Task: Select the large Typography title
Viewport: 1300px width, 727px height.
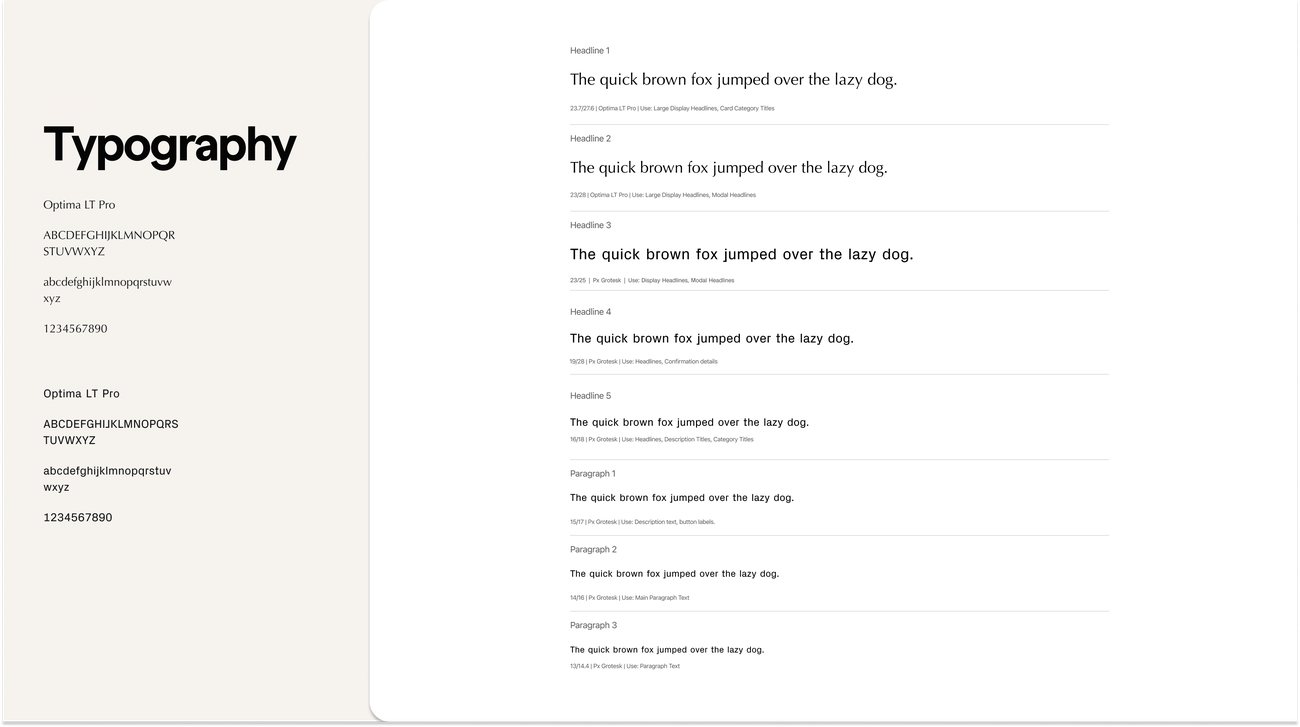Action: [170, 146]
